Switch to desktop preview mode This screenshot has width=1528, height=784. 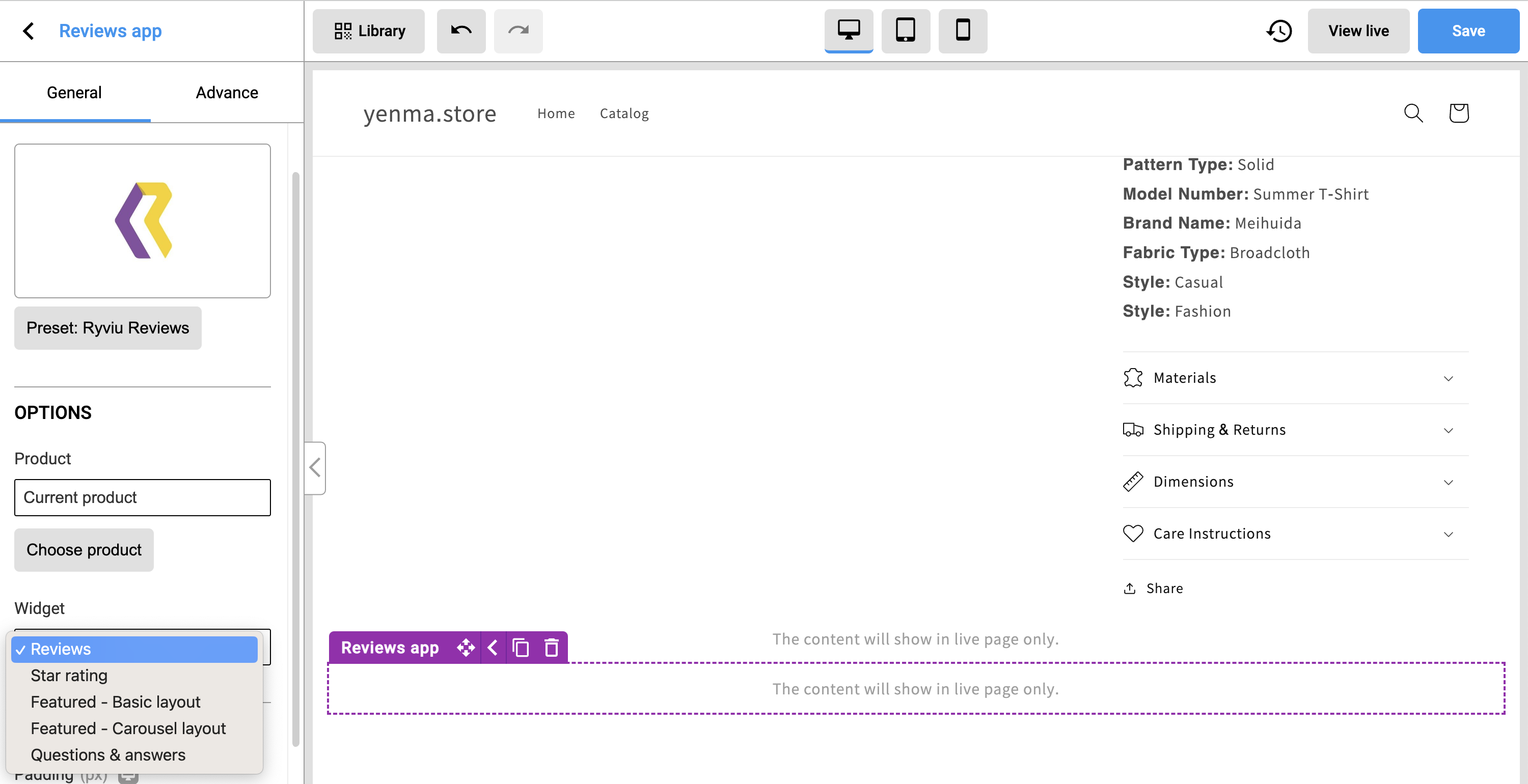point(848,31)
